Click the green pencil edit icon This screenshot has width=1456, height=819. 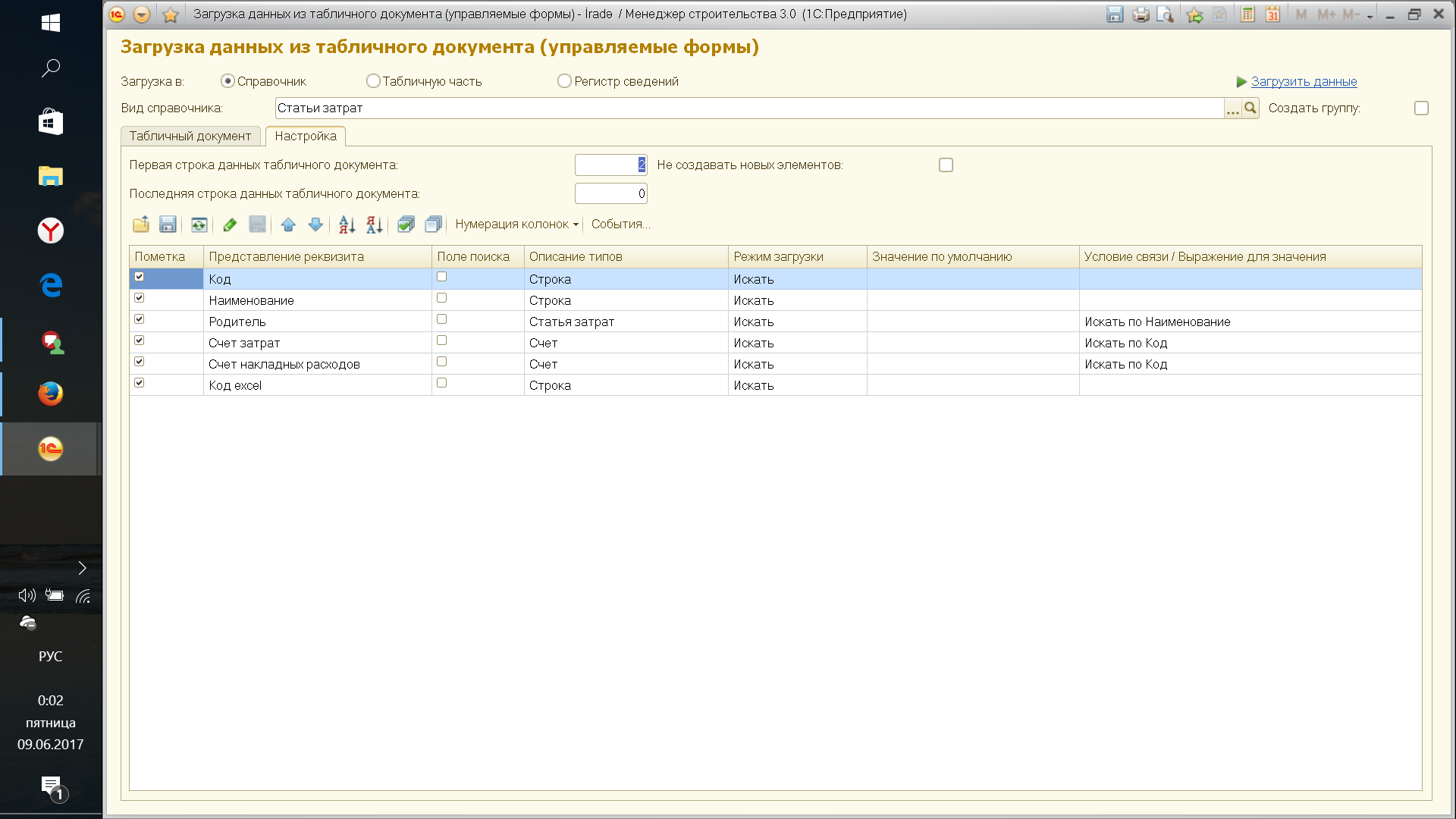point(230,224)
